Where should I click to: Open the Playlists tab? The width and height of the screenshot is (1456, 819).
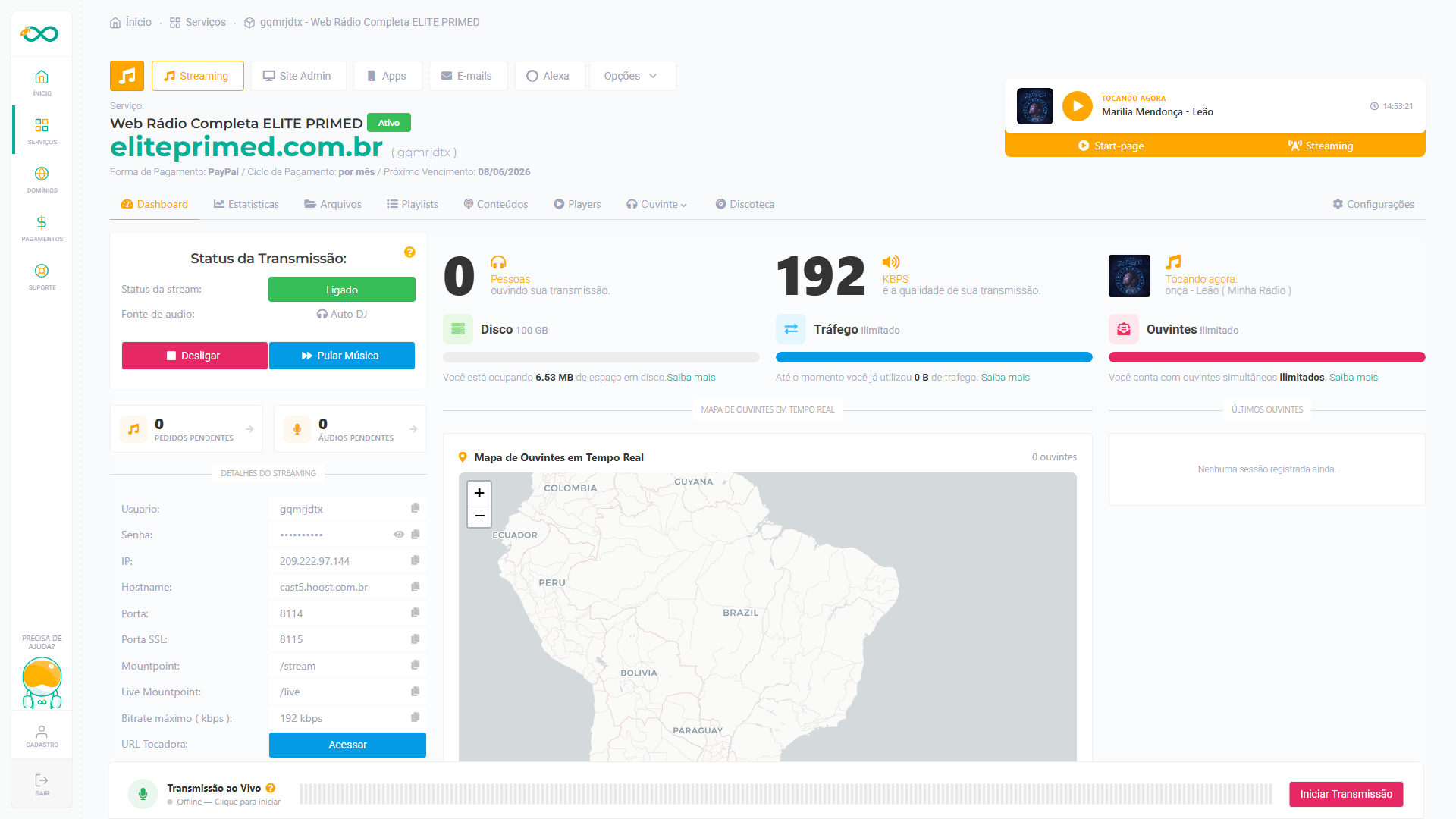coord(413,204)
